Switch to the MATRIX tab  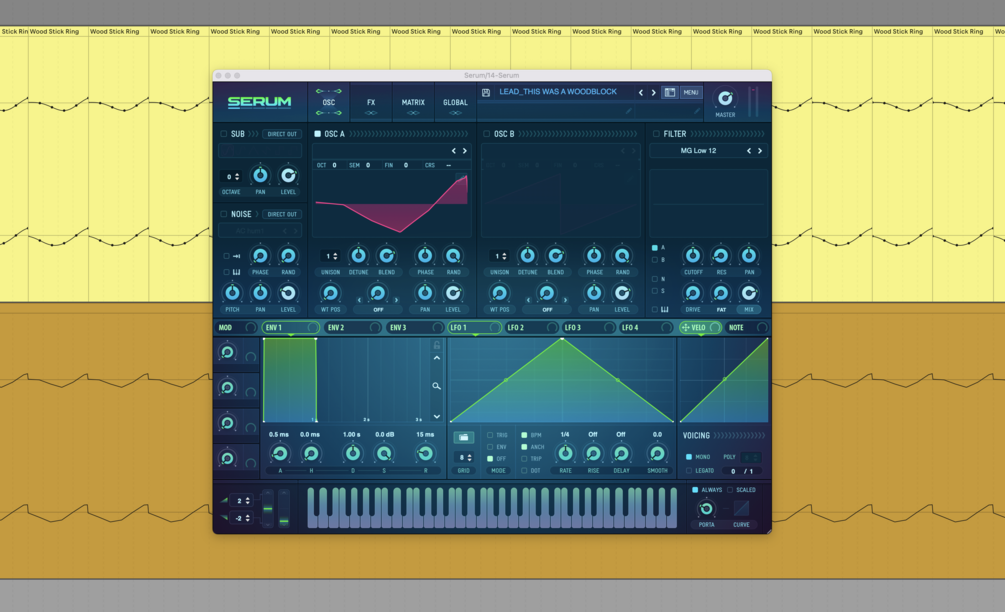(413, 103)
